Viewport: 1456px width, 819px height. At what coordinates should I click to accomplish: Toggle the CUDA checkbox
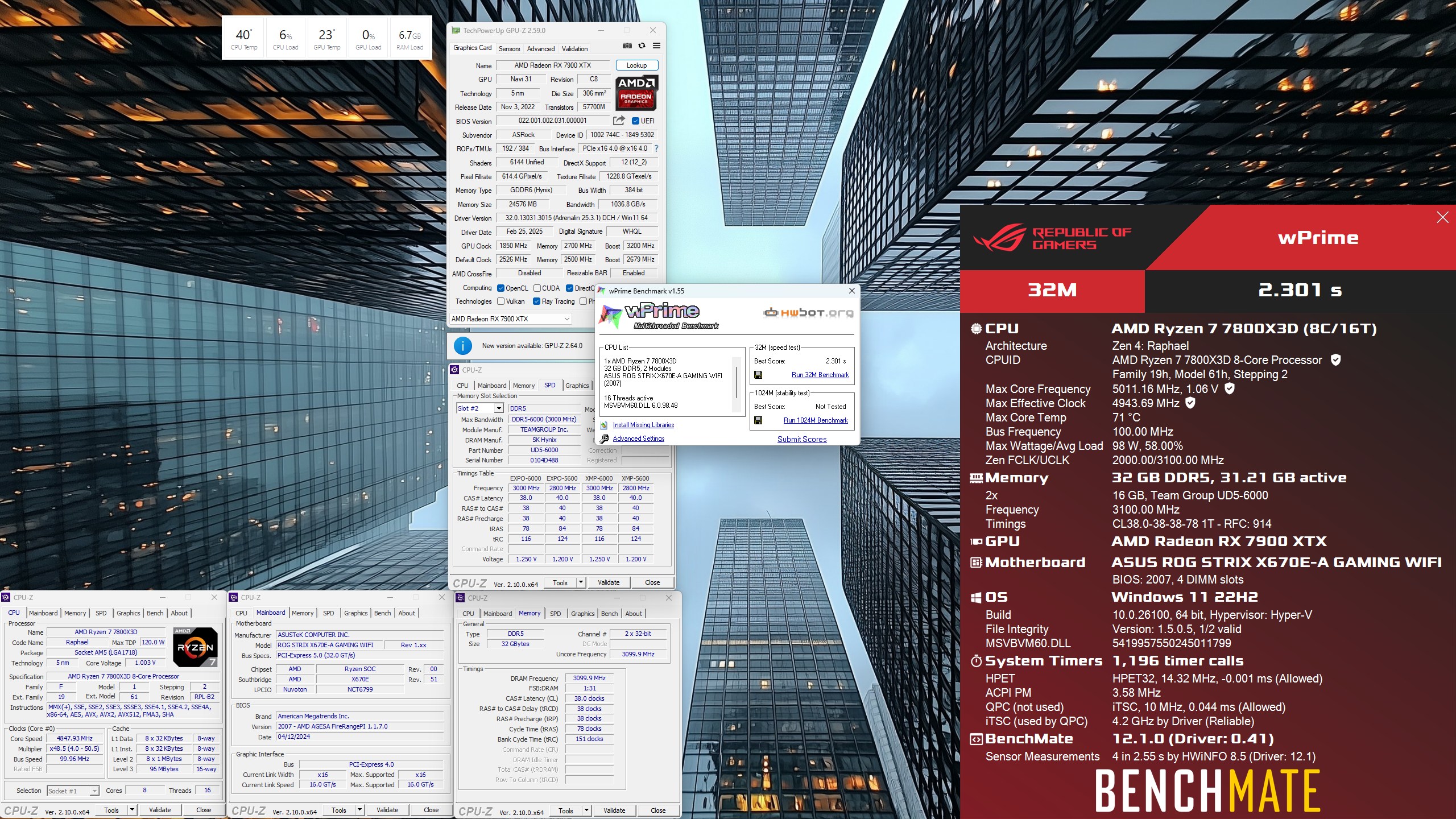537,288
